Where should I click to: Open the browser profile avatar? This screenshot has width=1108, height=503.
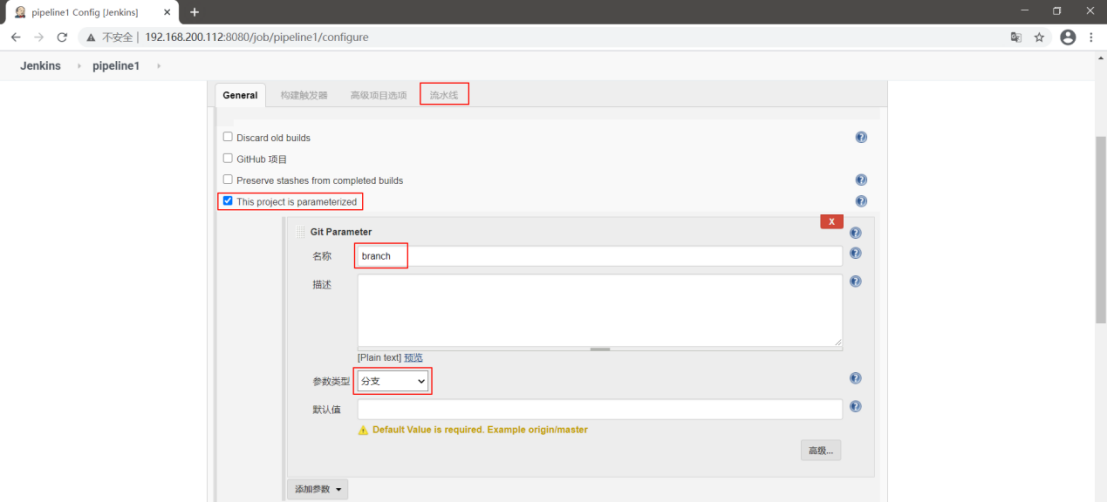(1068, 37)
